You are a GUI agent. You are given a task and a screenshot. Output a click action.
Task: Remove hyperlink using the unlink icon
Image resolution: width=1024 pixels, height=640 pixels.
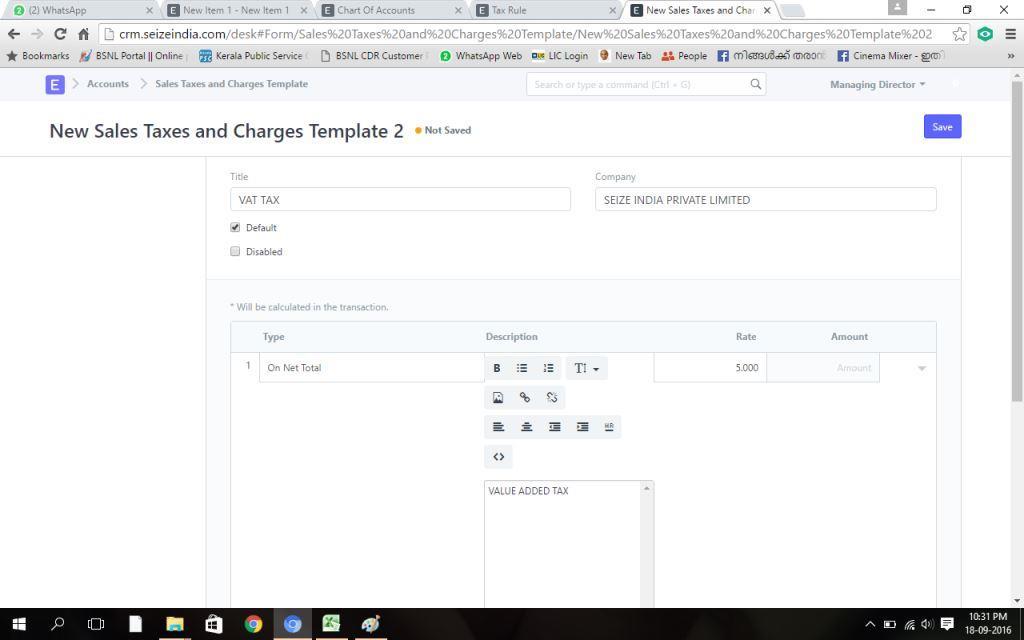pos(552,398)
